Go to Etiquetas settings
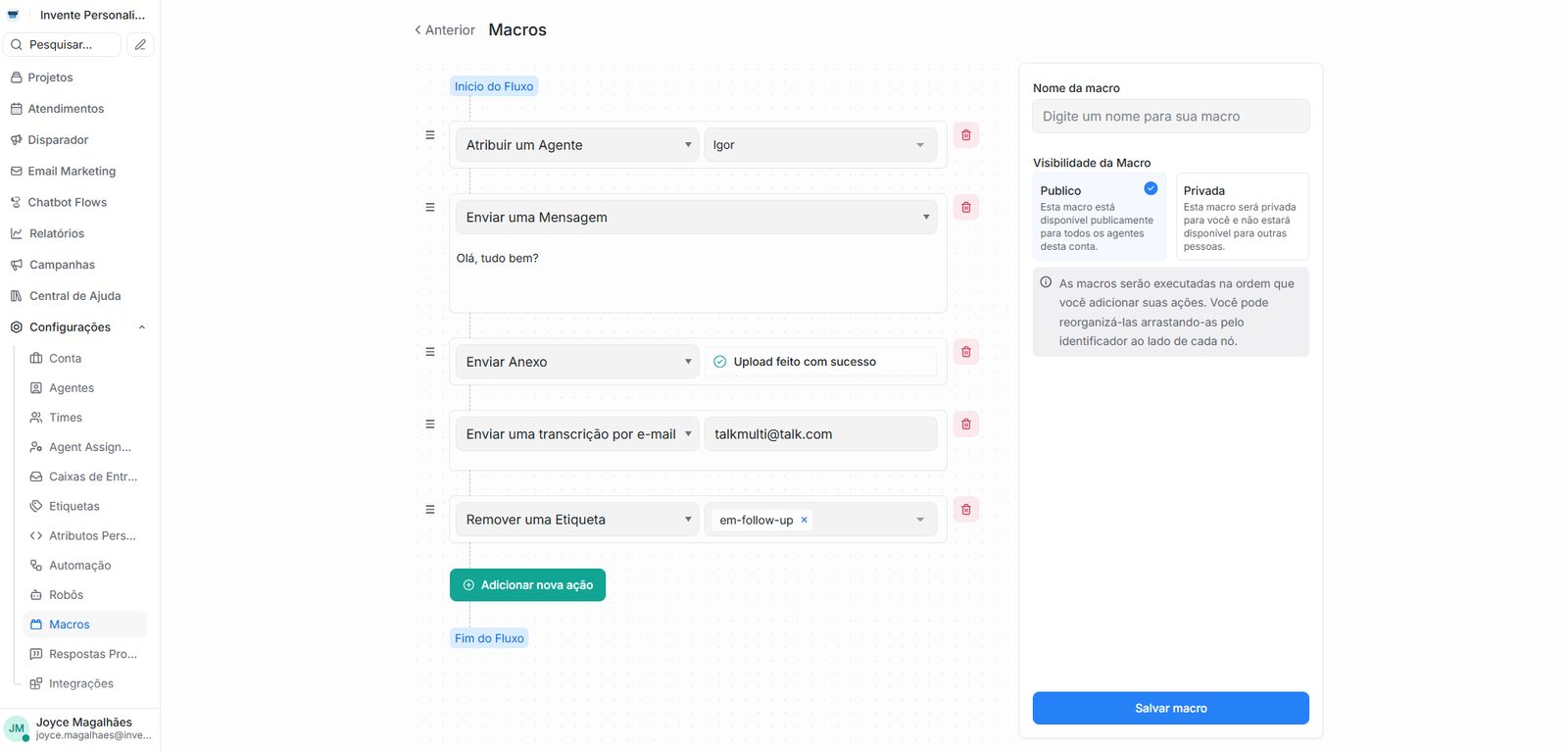Screen dimensions: 1568x751 click(x=74, y=506)
